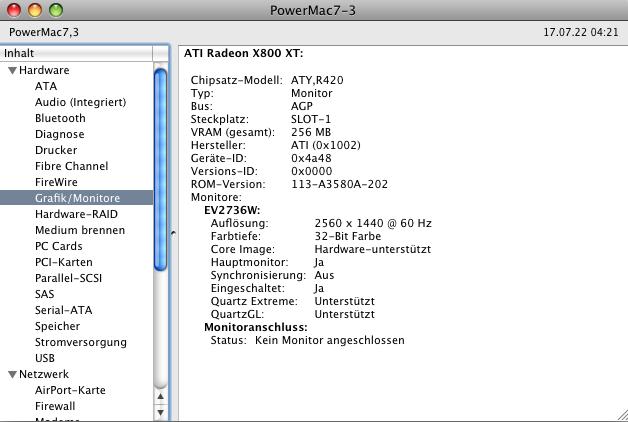628x422 pixels.
Task: Click the SLOT-1 Steckplatz value
Action: [311, 119]
